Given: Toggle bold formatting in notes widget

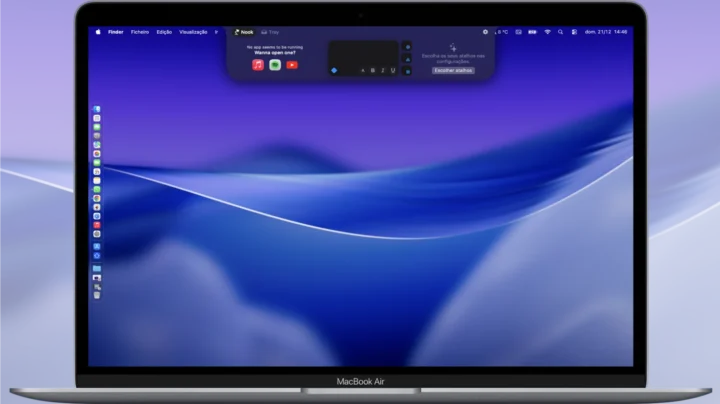Looking at the screenshot, I should pos(373,70).
